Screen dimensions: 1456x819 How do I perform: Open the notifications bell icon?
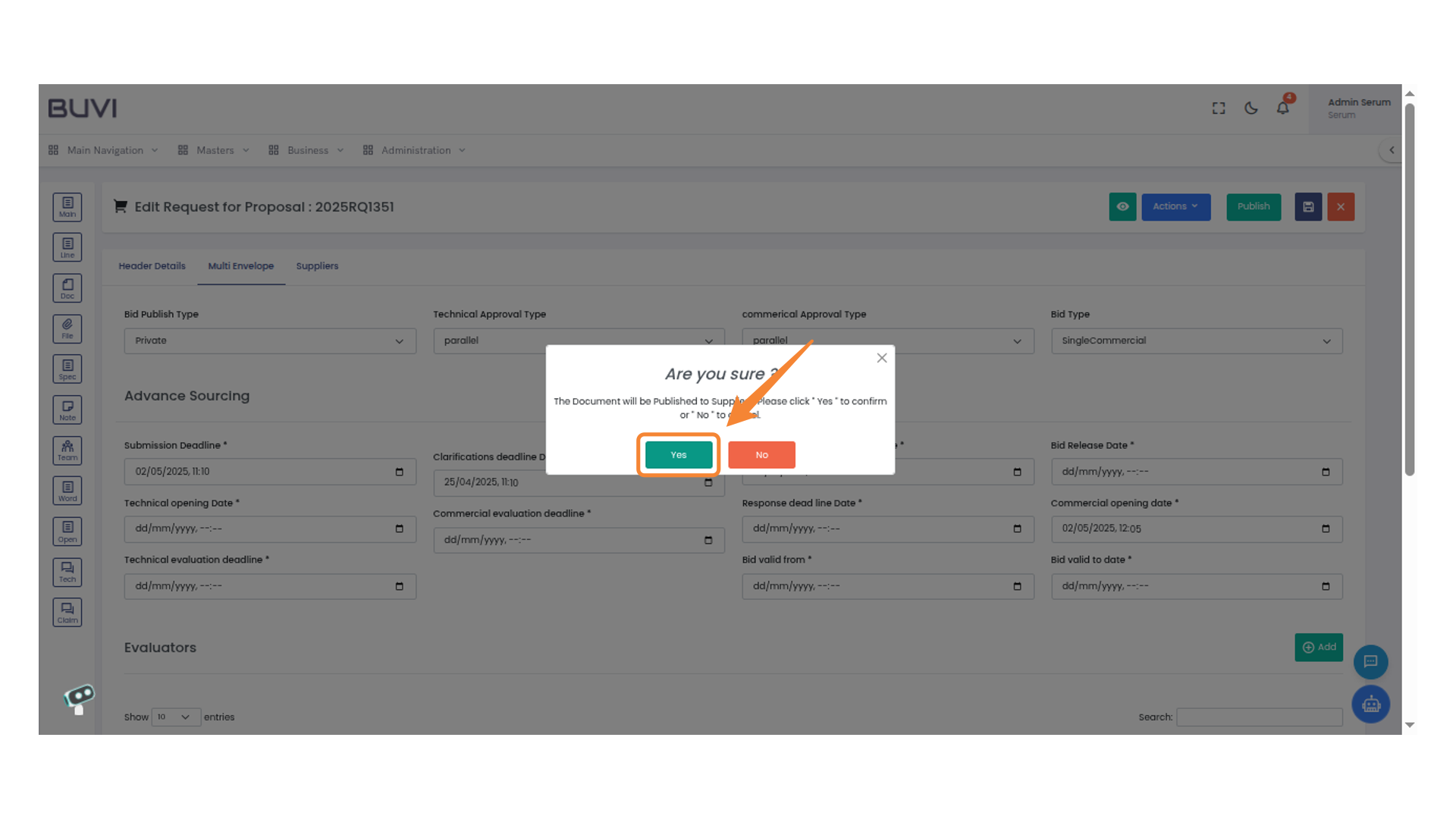[1282, 108]
